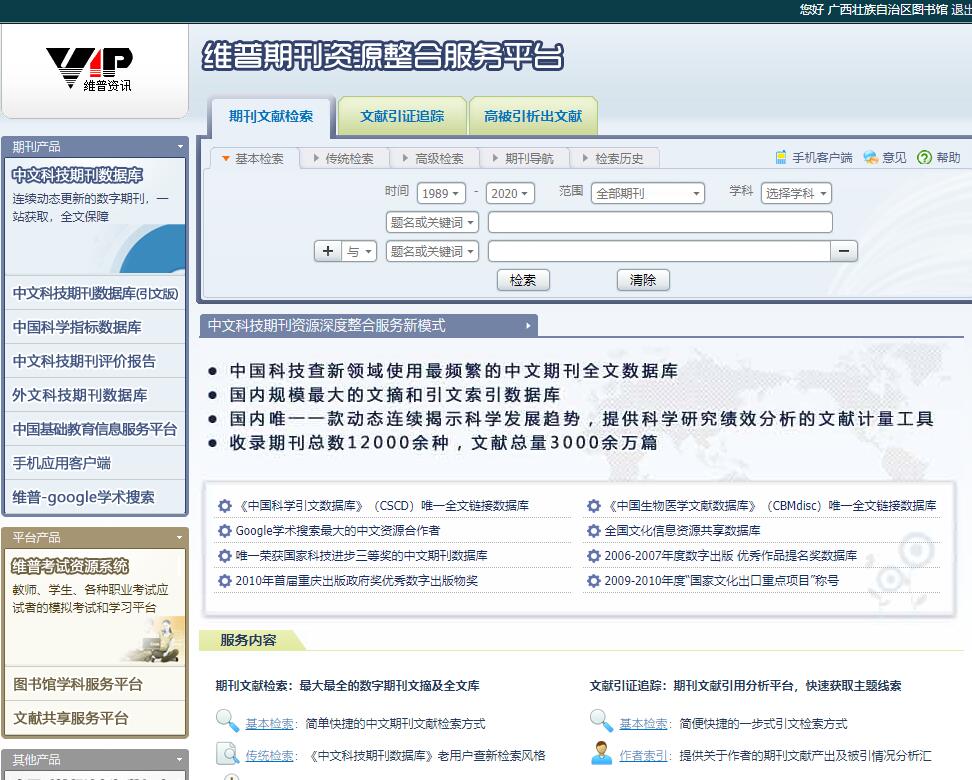The height and width of the screenshot is (780, 972).
Task: Open 外文科技期刊数据库 in sidebar
Action: (95, 396)
